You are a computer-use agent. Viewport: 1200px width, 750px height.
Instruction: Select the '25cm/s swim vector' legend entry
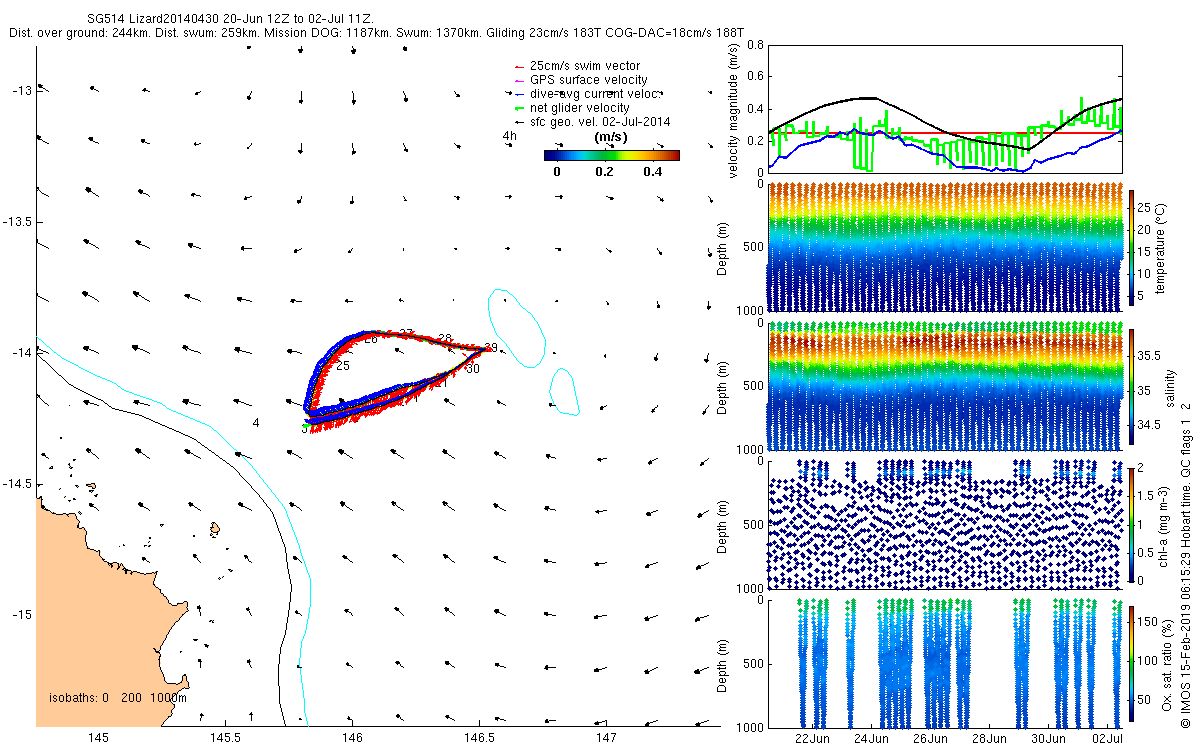click(x=587, y=66)
